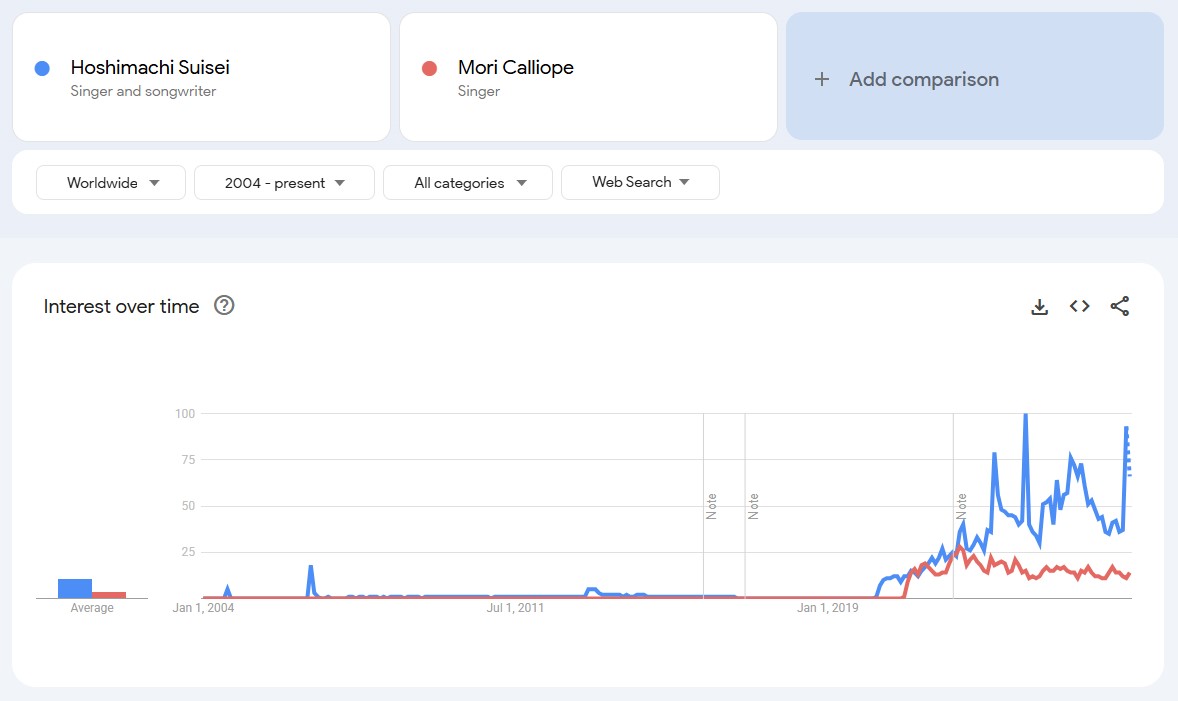Edit the Hoshimachi Suisei search term card
1178x701 pixels.
pos(201,77)
